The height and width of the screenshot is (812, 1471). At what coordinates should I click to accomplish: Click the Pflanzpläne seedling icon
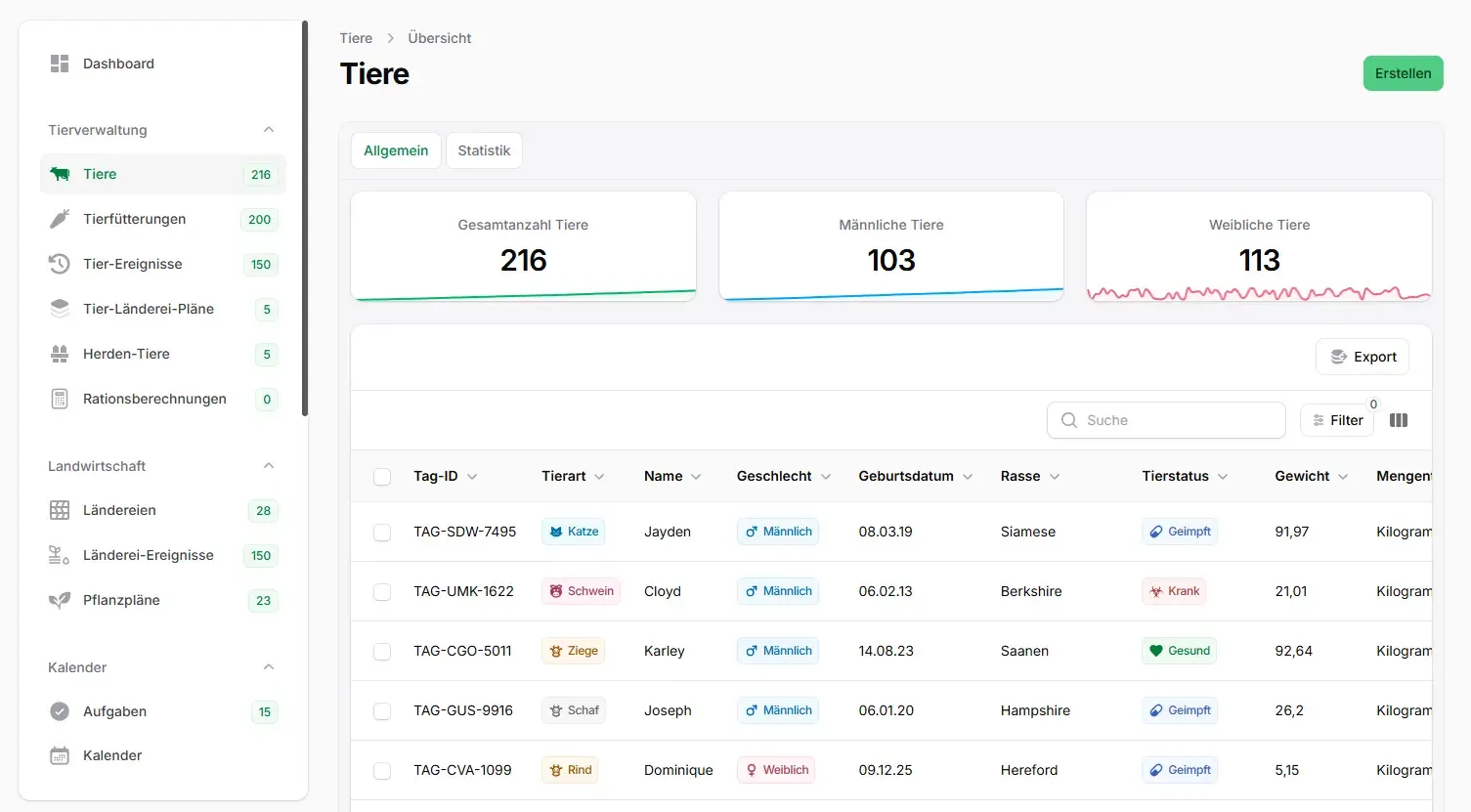click(60, 600)
